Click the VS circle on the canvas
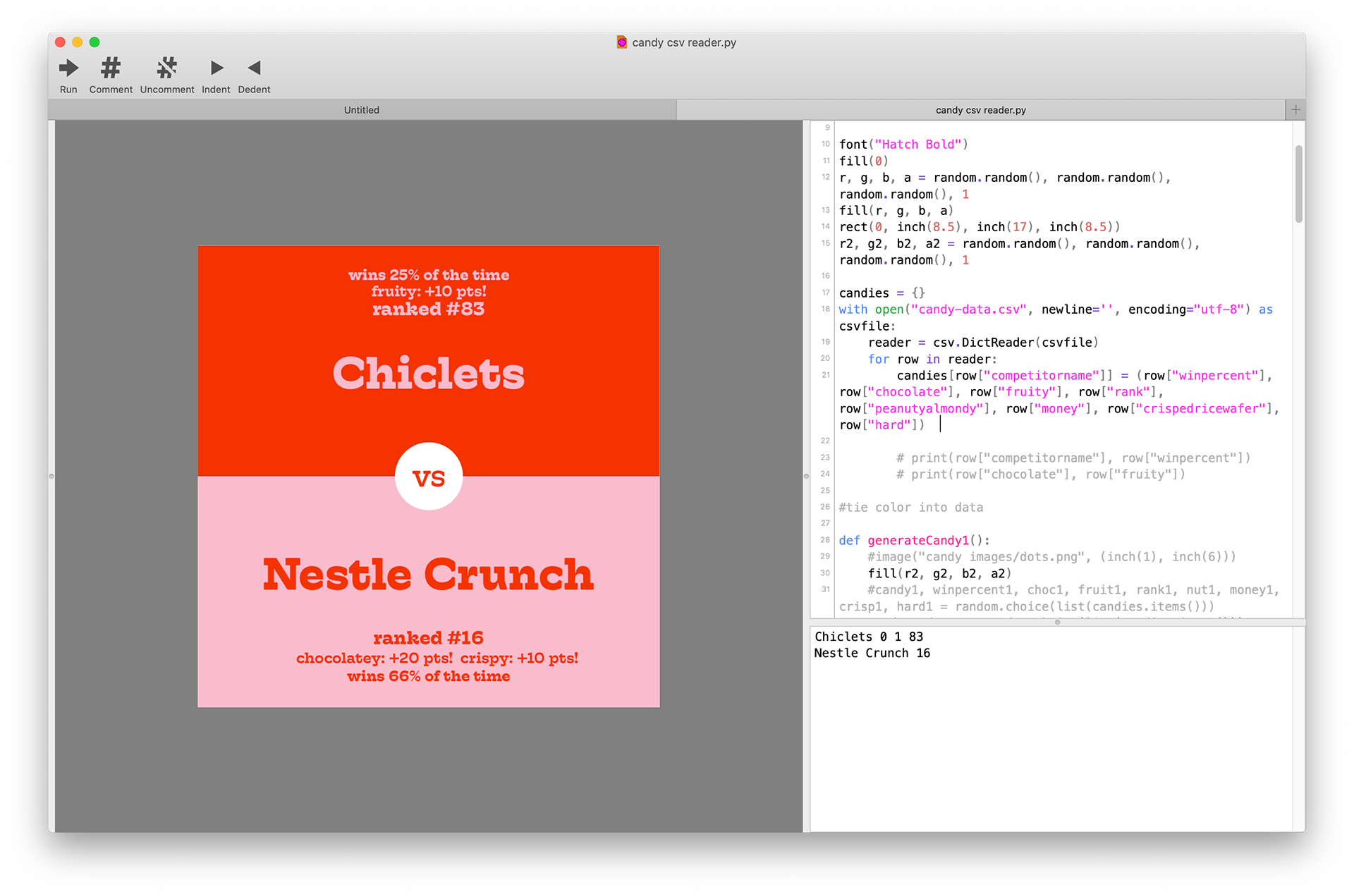This screenshot has height=896, width=1354. click(x=429, y=477)
